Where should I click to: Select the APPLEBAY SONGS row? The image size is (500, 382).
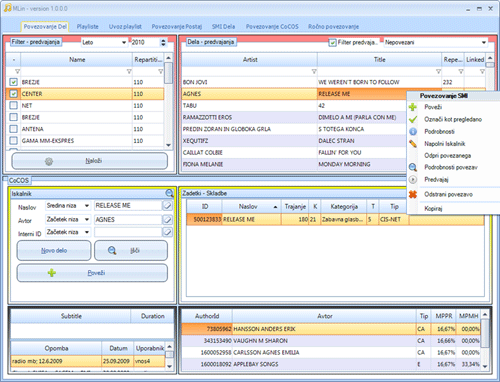pos(331,364)
